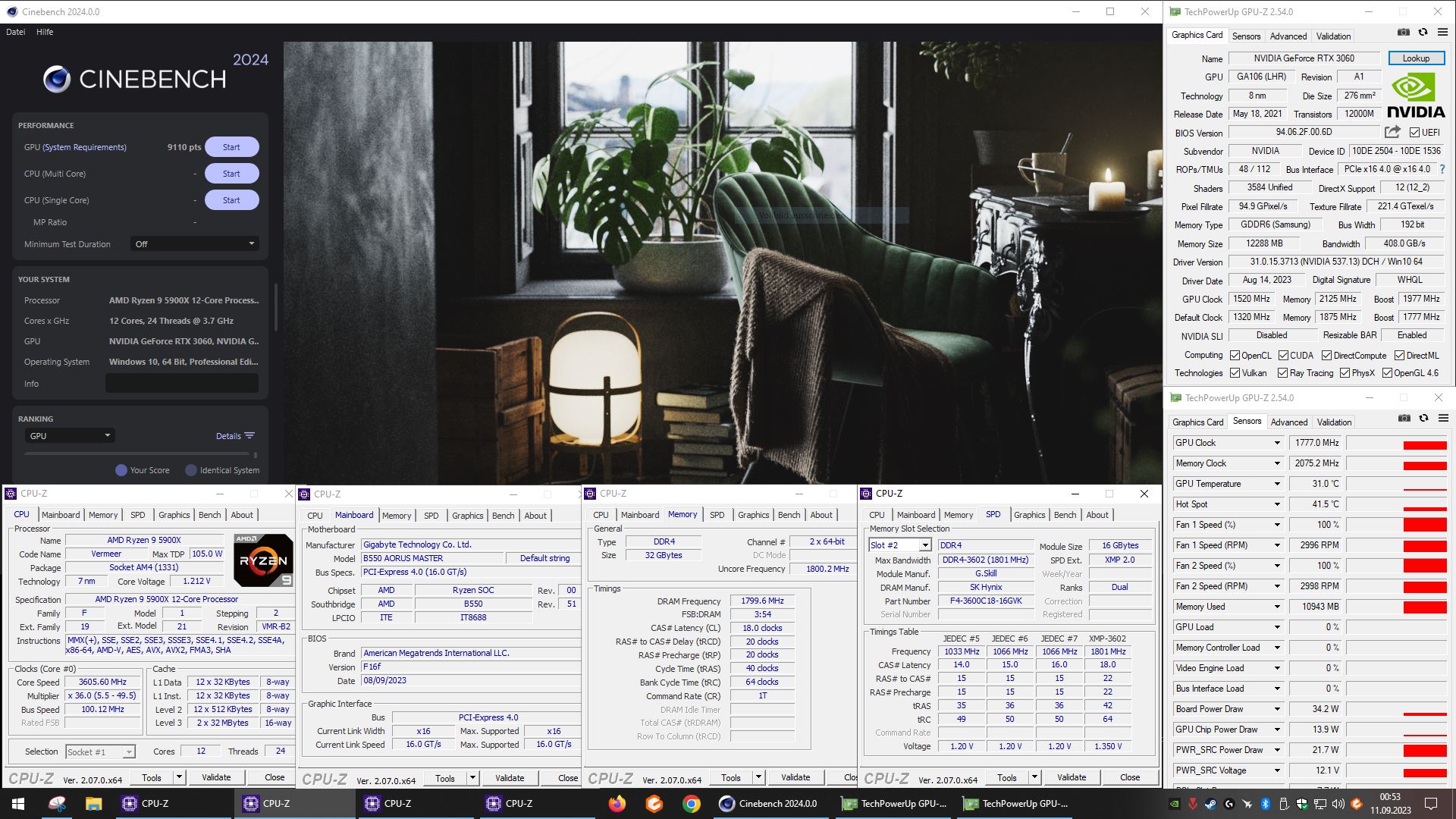Click the GPU-Z screenshot camera icon in Graphics Card window
The height and width of the screenshot is (819, 1456).
tap(1404, 32)
